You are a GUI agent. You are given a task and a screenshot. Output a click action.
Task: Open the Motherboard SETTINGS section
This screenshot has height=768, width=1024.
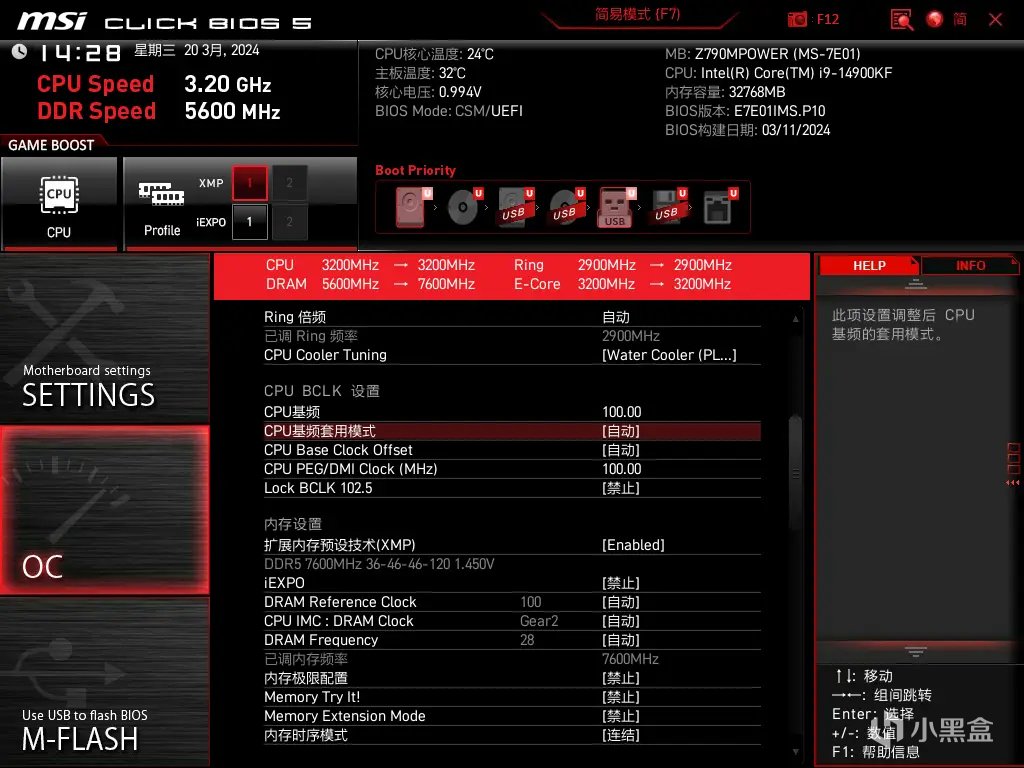[x=104, y=338]
